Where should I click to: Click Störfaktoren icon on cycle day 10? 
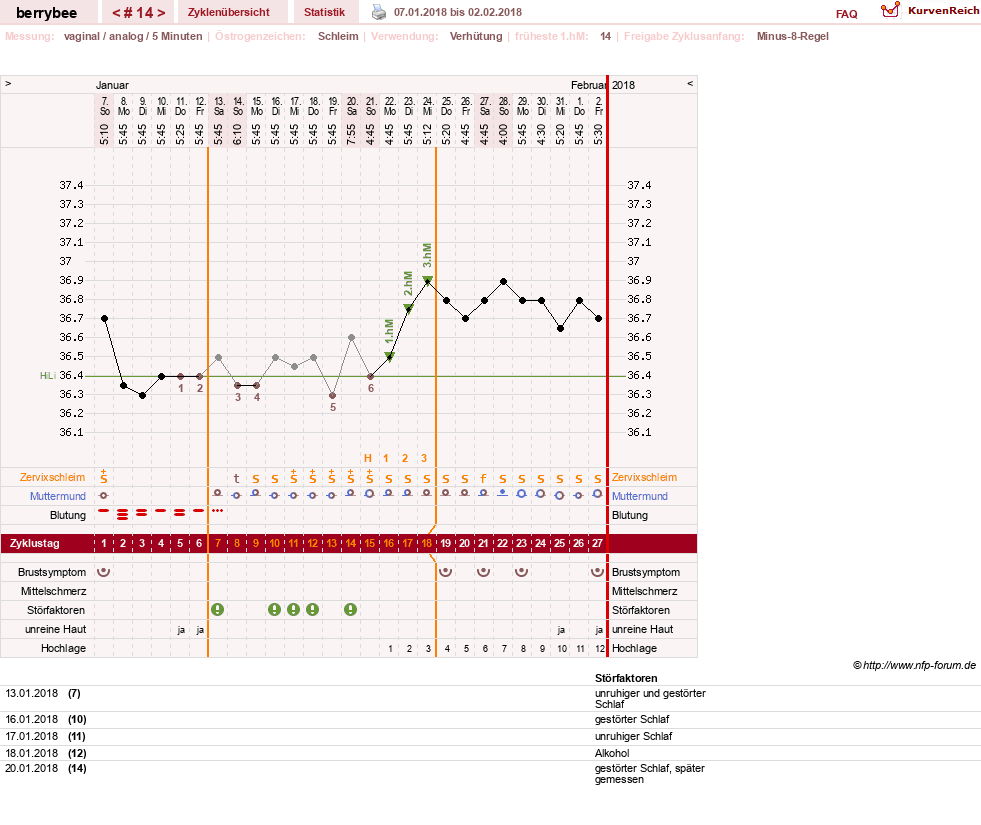click(274, 609)
